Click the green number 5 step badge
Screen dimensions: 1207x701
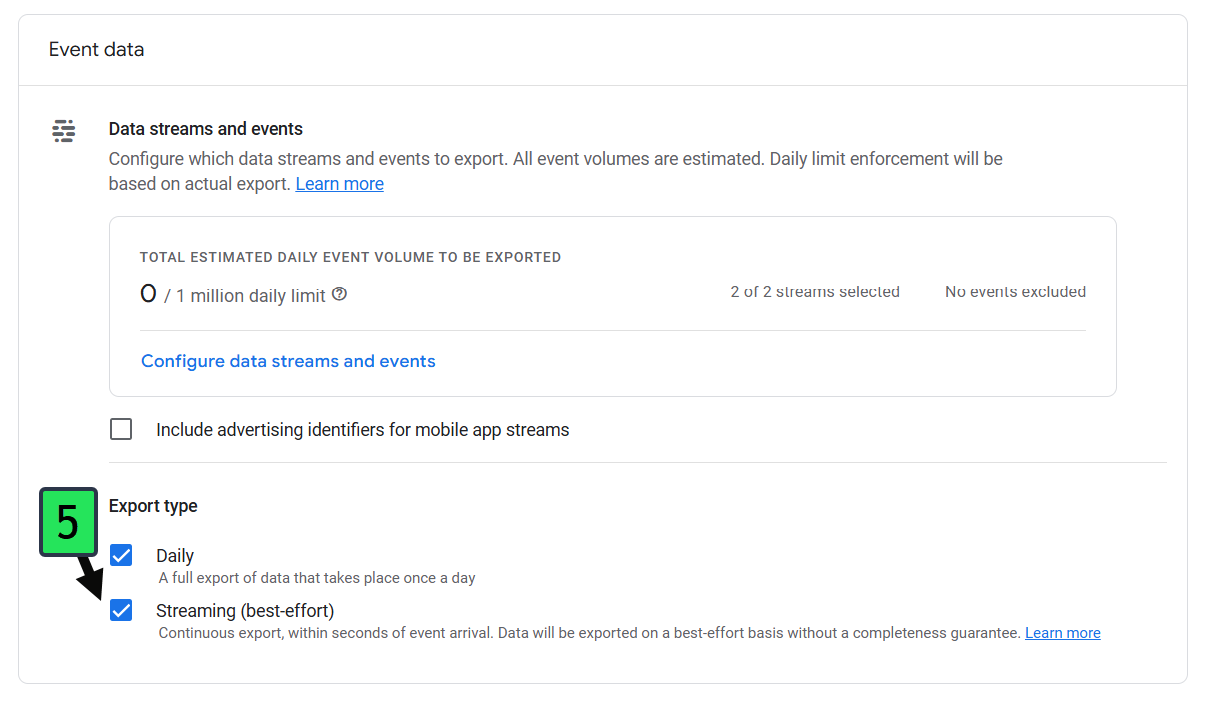(68, 522)
